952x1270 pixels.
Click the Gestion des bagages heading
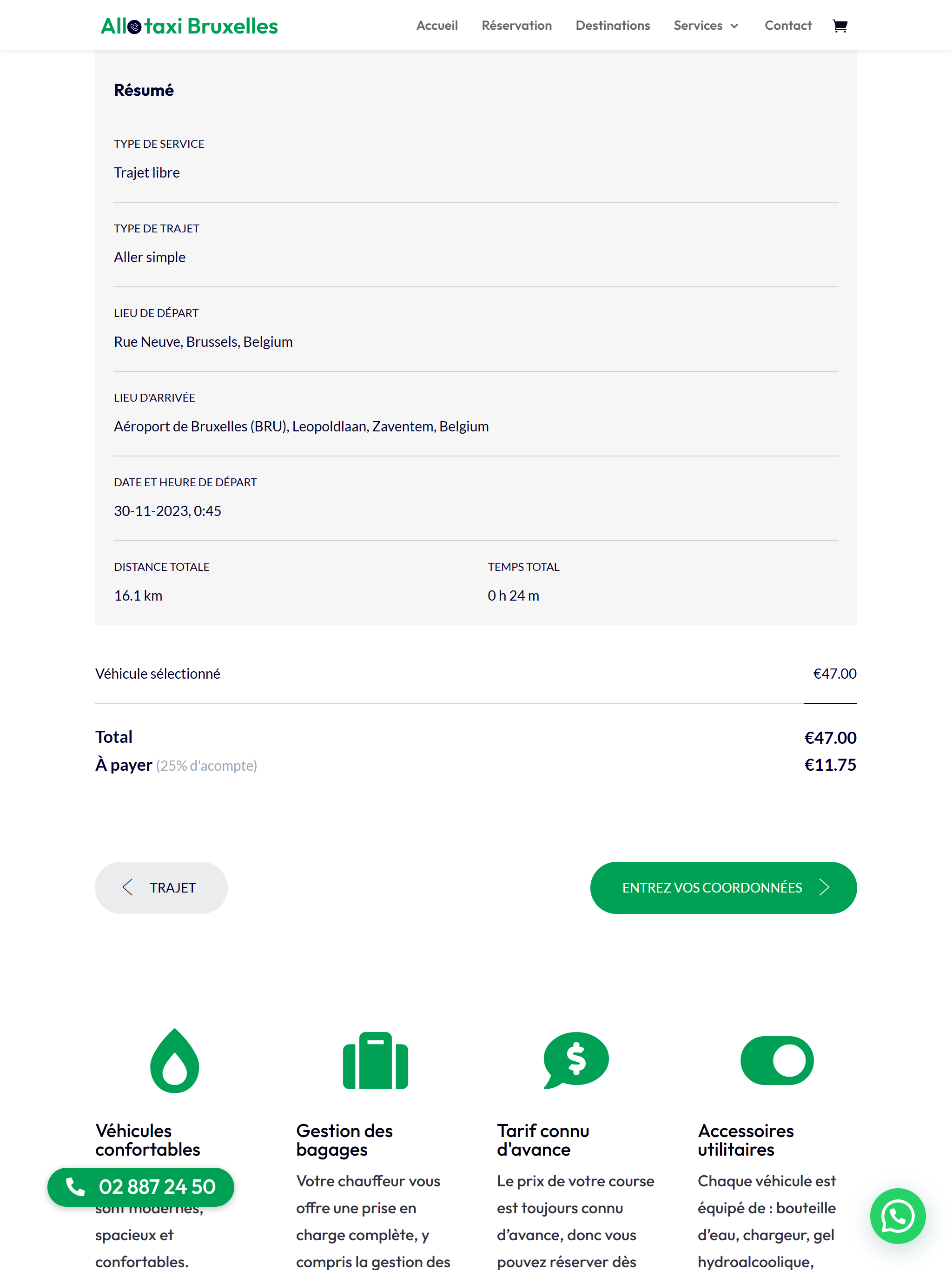(x=344, y=1140)
